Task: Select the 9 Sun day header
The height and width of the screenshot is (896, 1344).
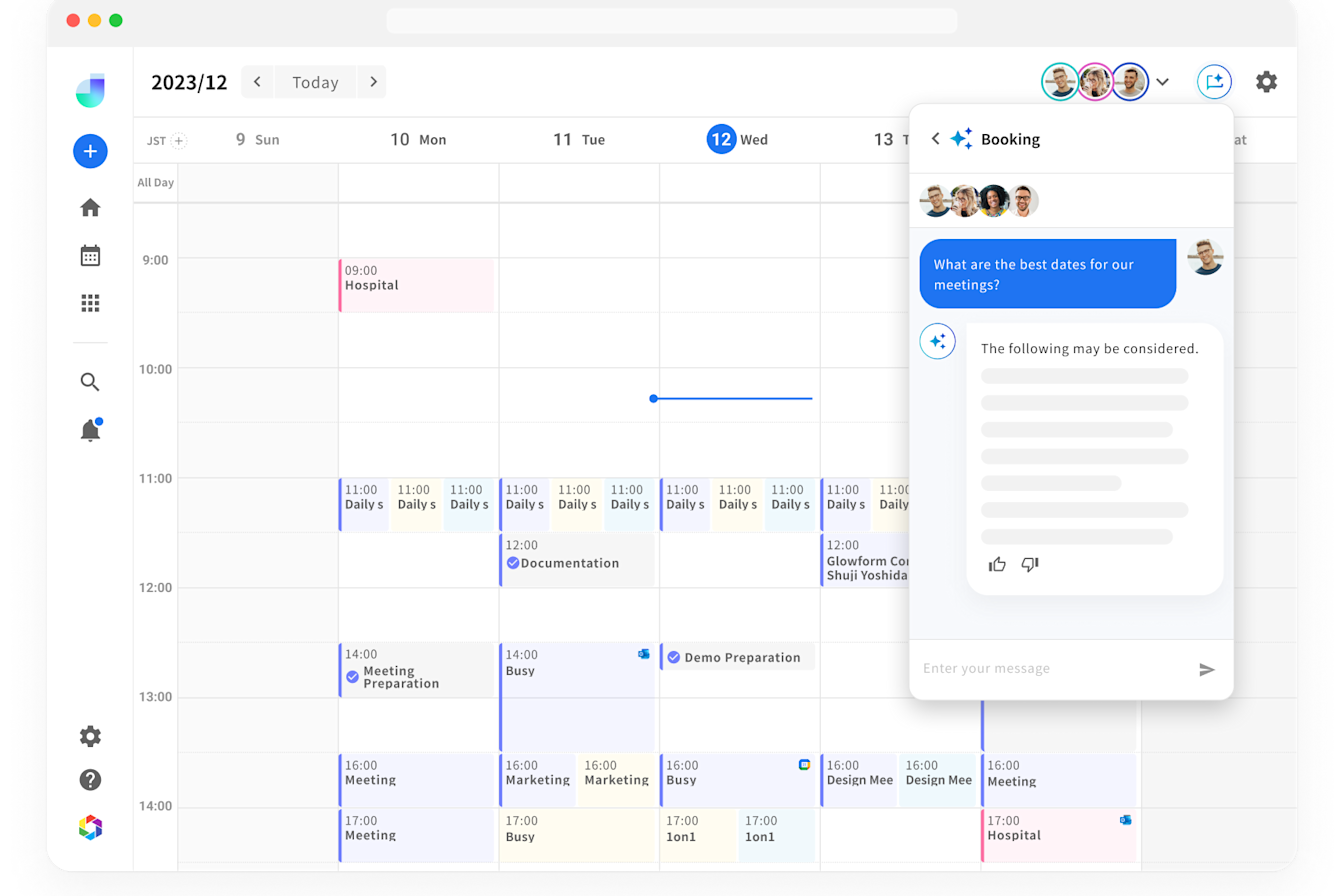Action: pos(257,140)
